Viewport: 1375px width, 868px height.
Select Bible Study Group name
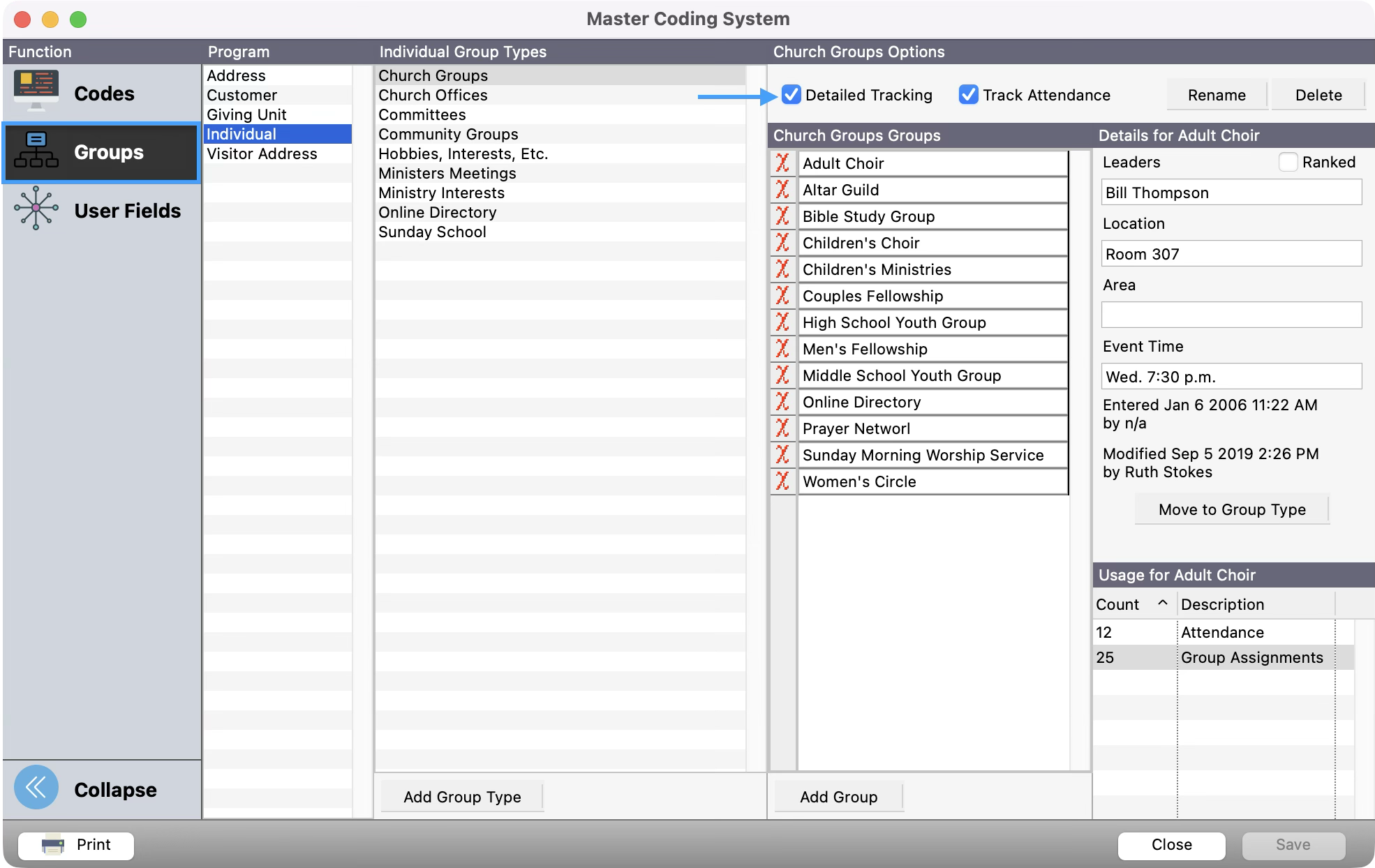[932, 216]
